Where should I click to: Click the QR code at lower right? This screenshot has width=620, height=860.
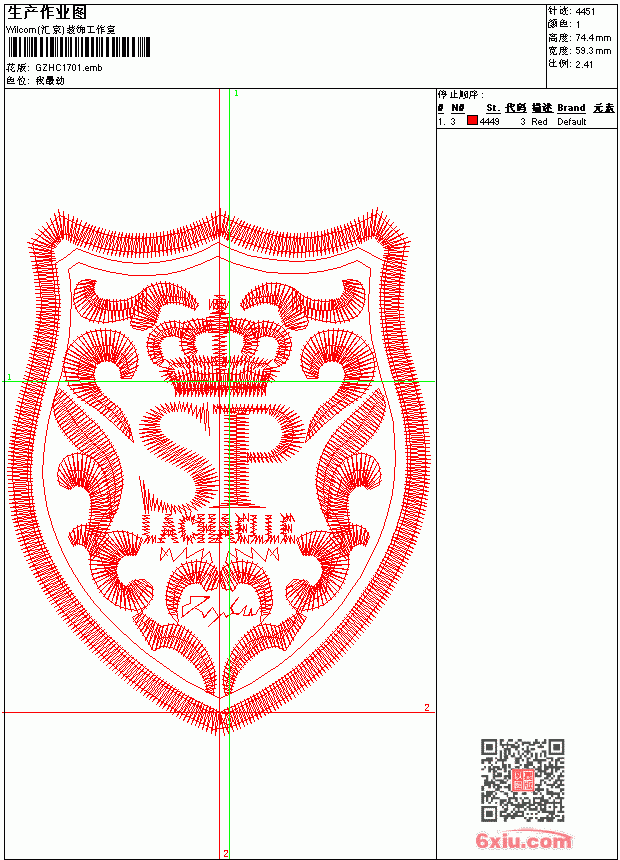tap(522, 780)
